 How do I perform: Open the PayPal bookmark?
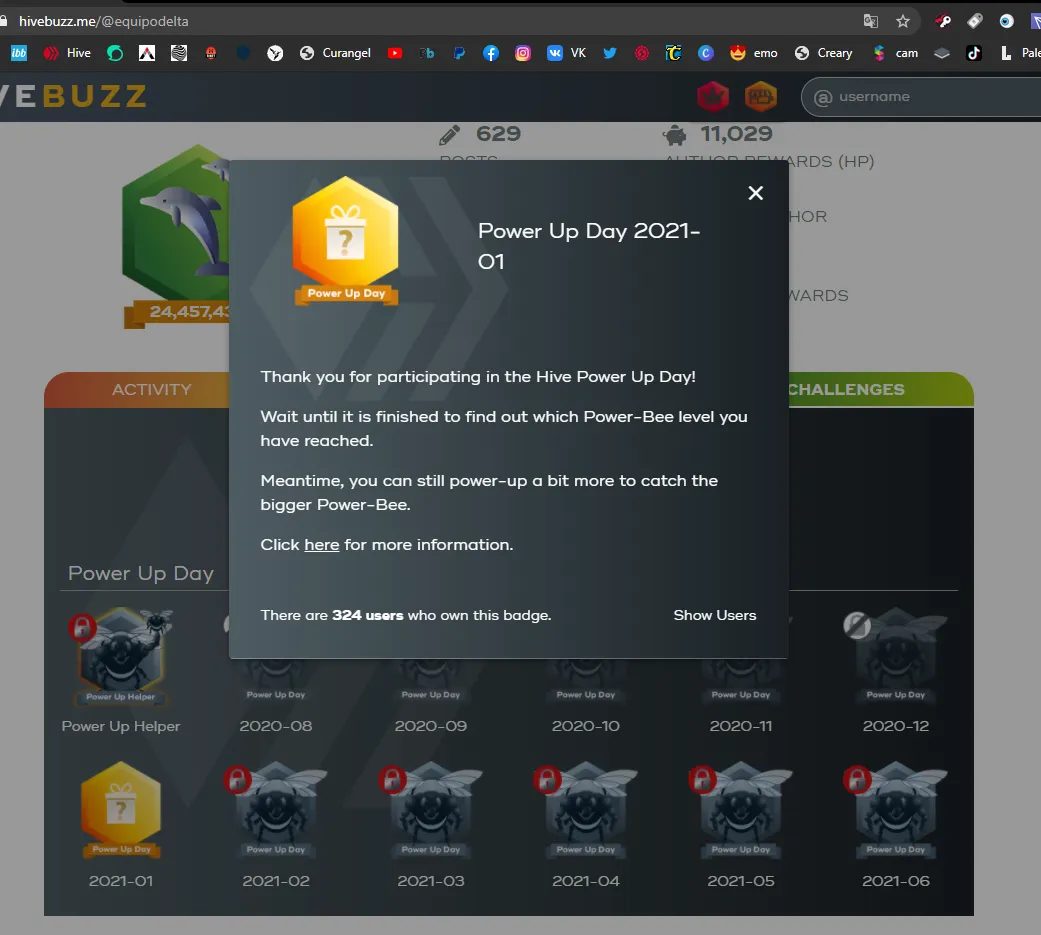click(x=459, y=53)
